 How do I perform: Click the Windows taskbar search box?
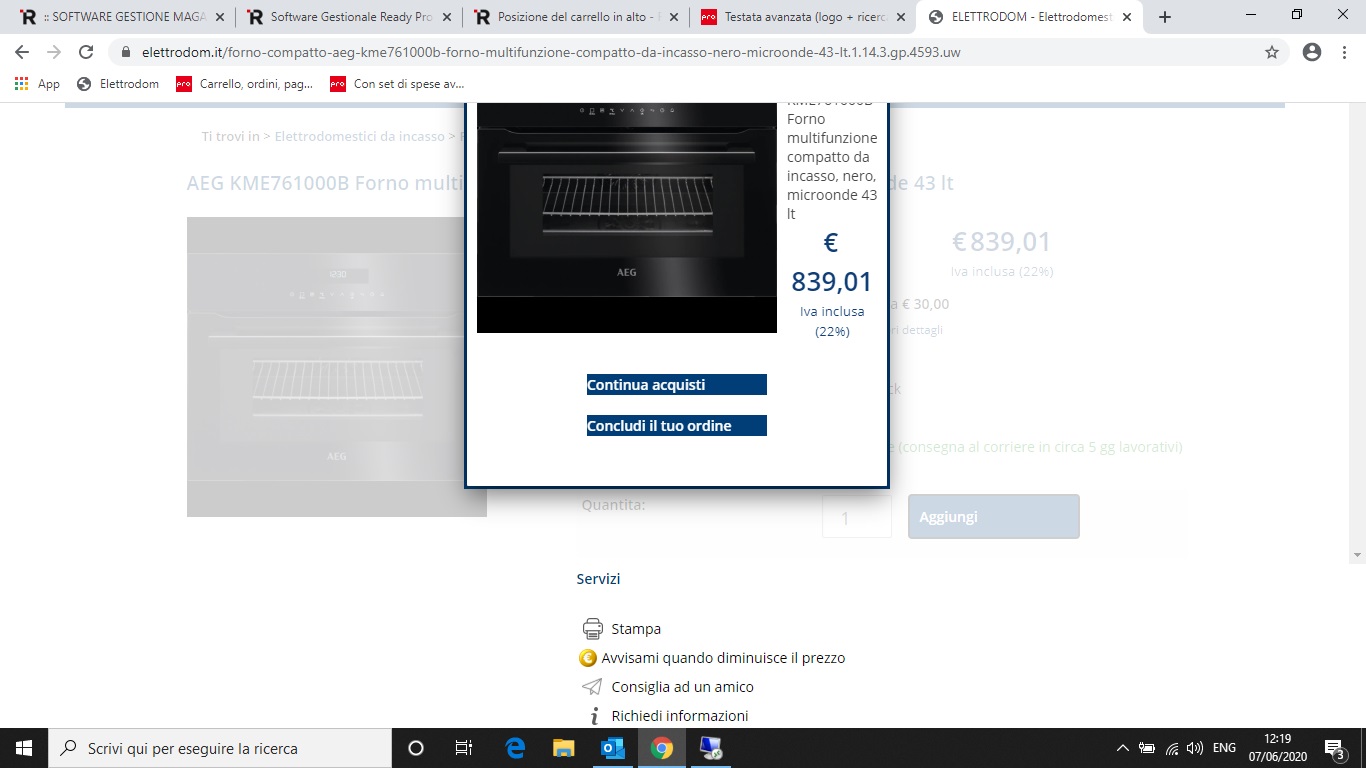click(x=220, y=748)
